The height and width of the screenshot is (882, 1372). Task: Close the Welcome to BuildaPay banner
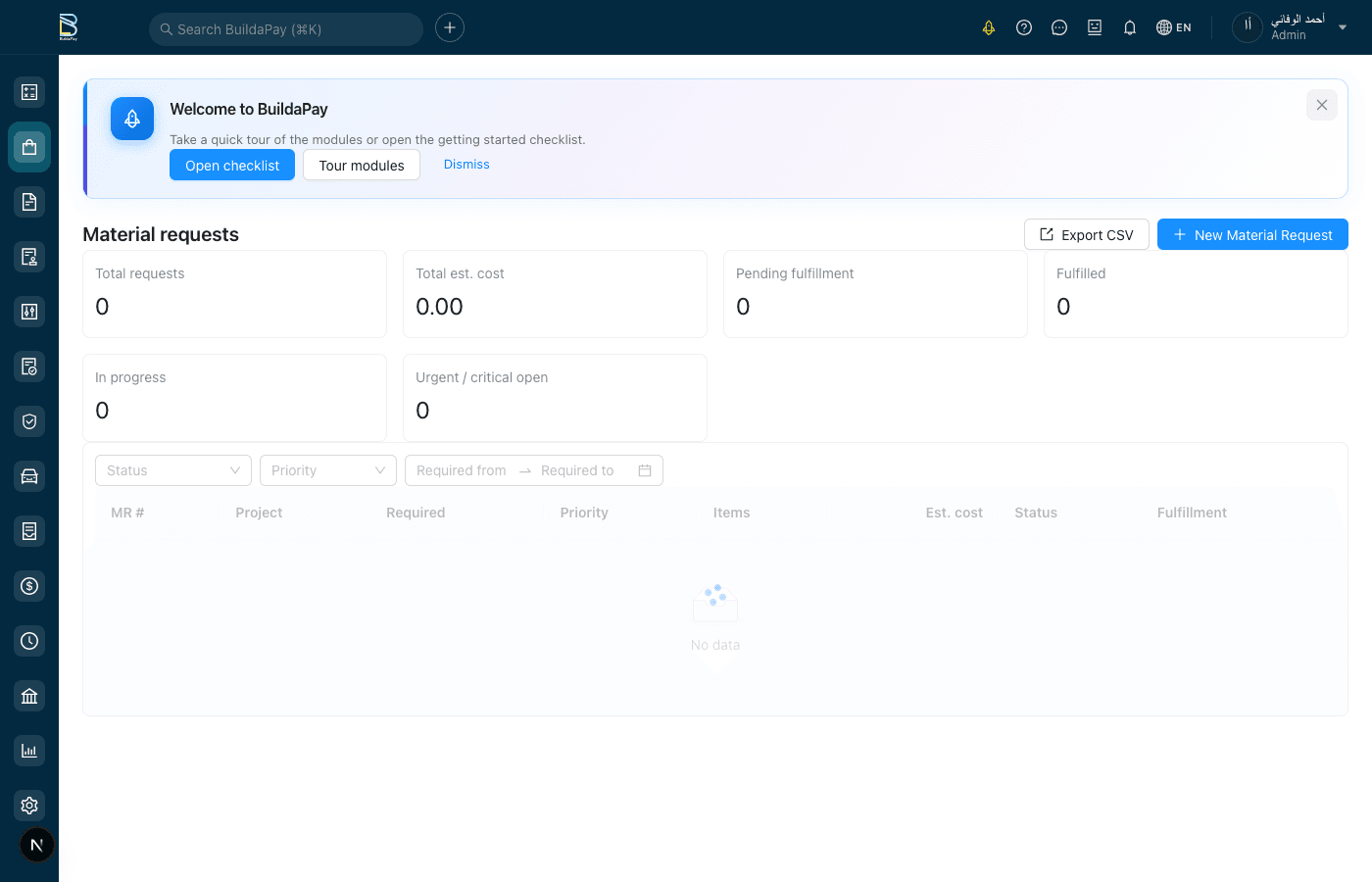click(1322, 105)
